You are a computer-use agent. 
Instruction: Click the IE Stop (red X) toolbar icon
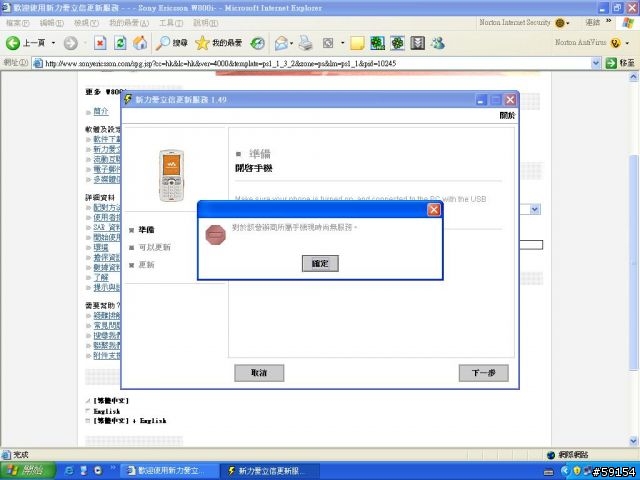[x=100, y=43]
